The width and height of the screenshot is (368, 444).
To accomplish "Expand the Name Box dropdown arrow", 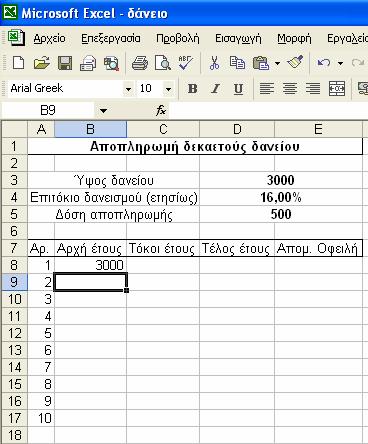I will pyautogui.click(x=103, y=110).
